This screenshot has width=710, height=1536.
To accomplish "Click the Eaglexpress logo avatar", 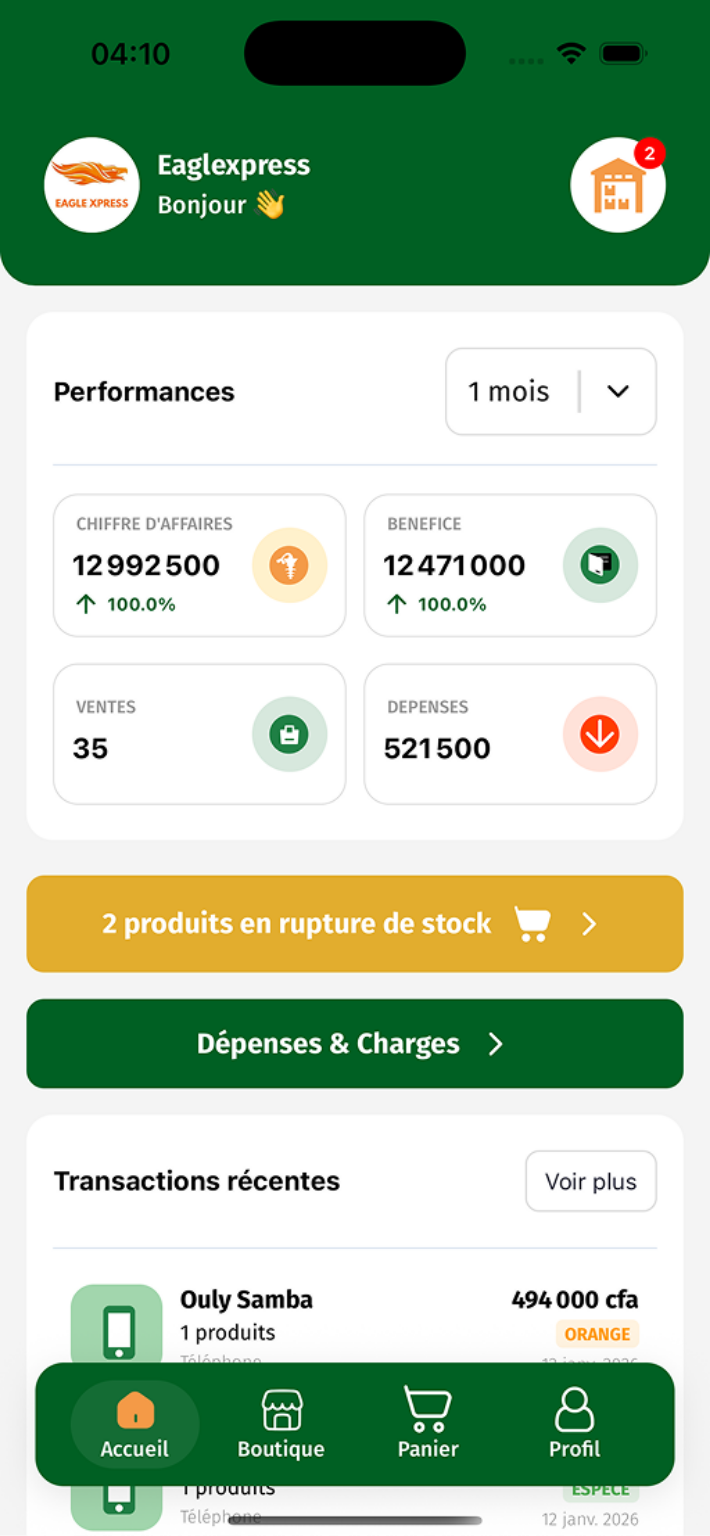I will point(91,185).
